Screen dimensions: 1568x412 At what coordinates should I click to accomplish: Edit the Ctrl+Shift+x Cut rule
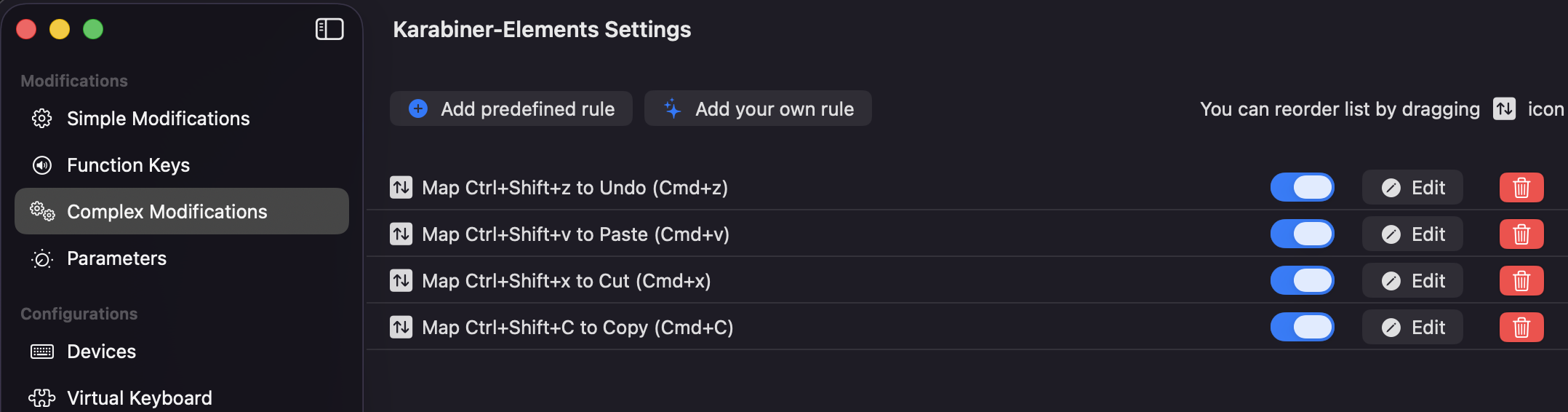[x=1412, y=281]
